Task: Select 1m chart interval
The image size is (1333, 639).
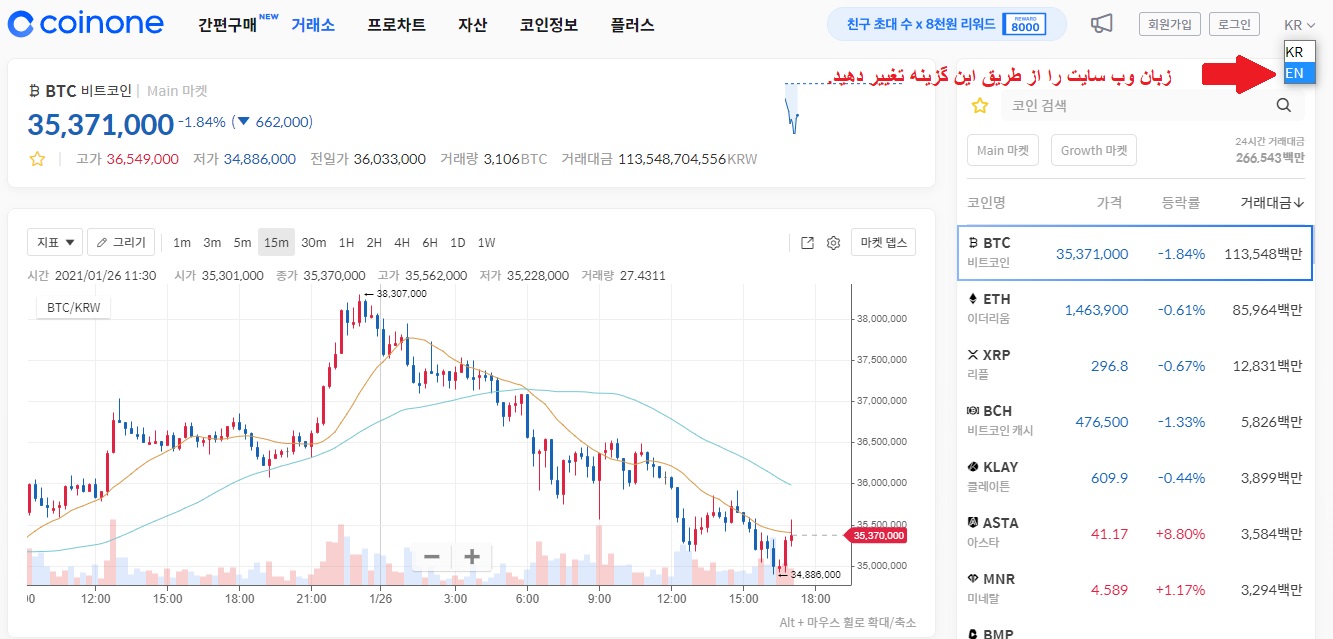Action: pyautogui.click(x=182, y=242)
